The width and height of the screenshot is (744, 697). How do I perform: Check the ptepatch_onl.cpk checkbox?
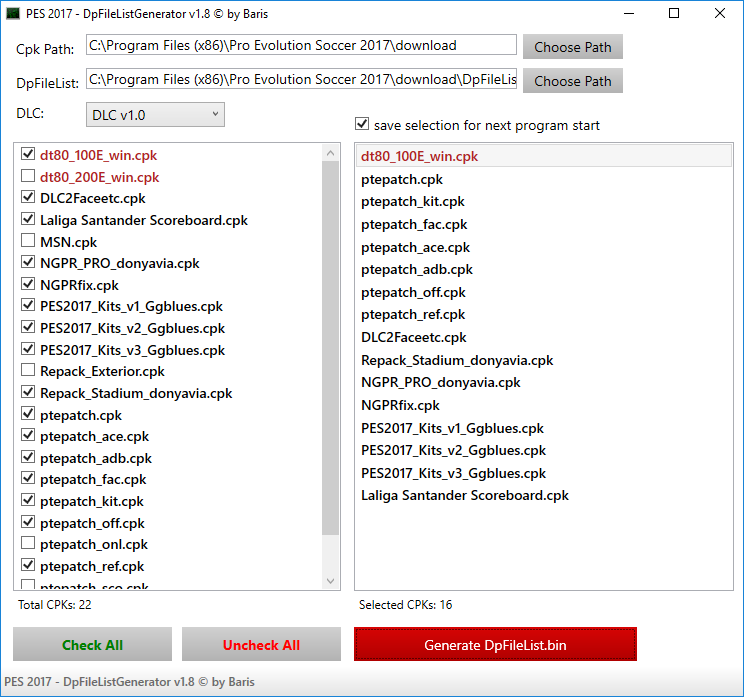(x=28, y=543)
